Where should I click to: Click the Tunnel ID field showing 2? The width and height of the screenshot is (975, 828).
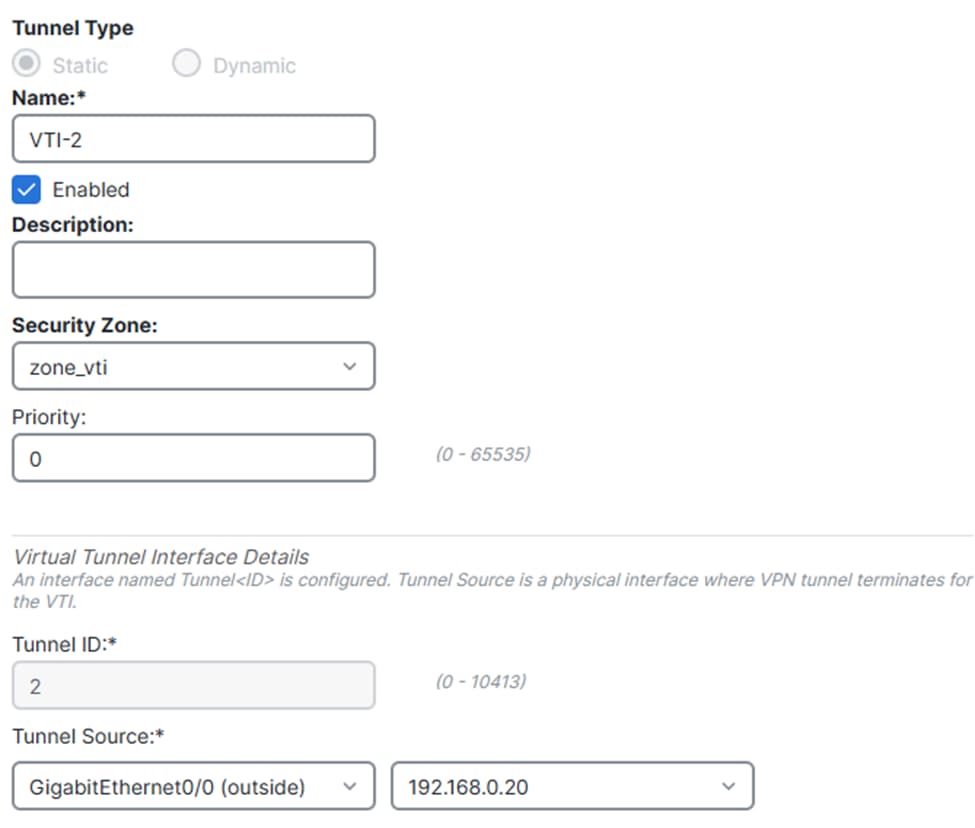193,685
